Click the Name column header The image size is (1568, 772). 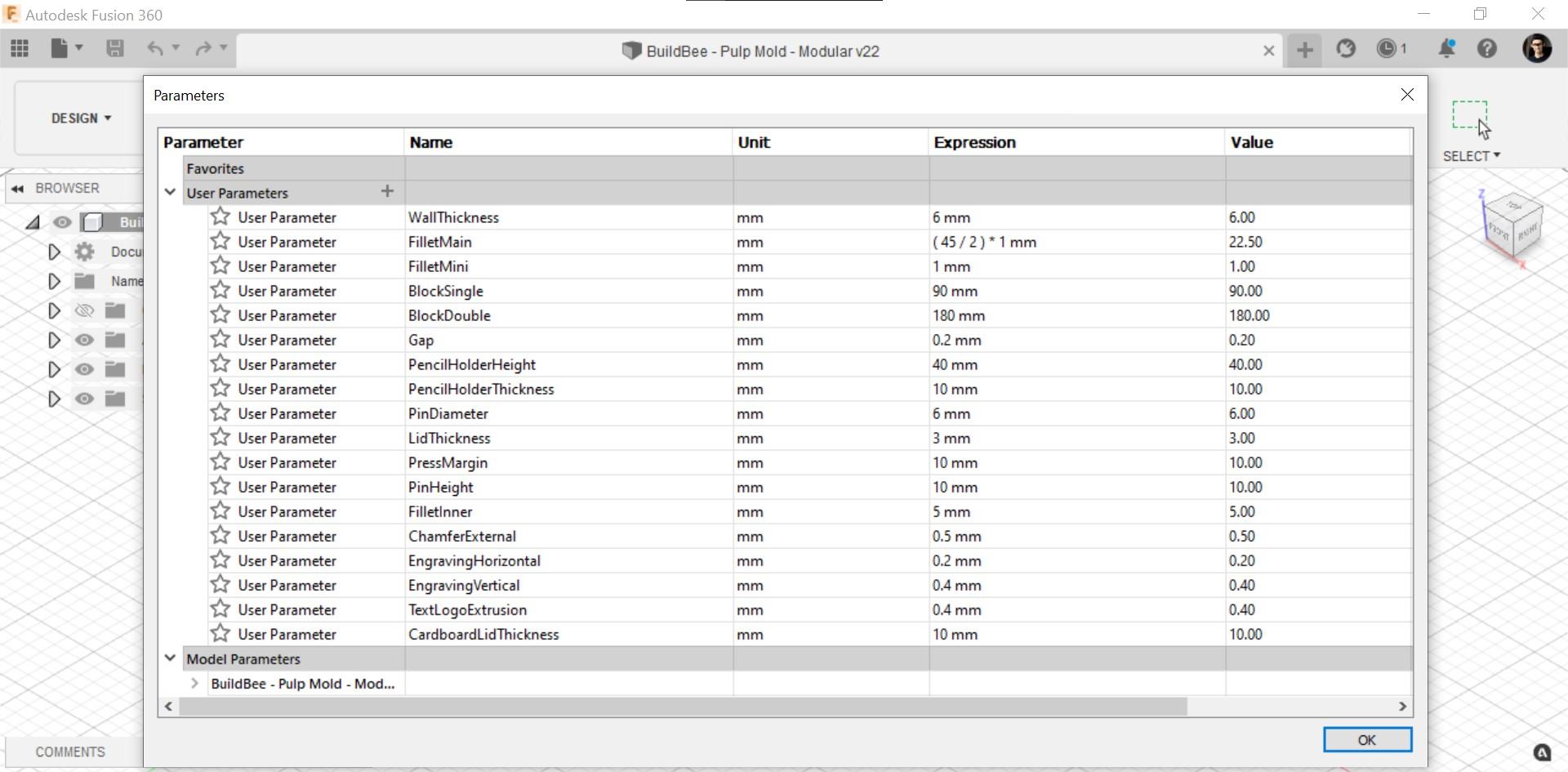(568, 142)
